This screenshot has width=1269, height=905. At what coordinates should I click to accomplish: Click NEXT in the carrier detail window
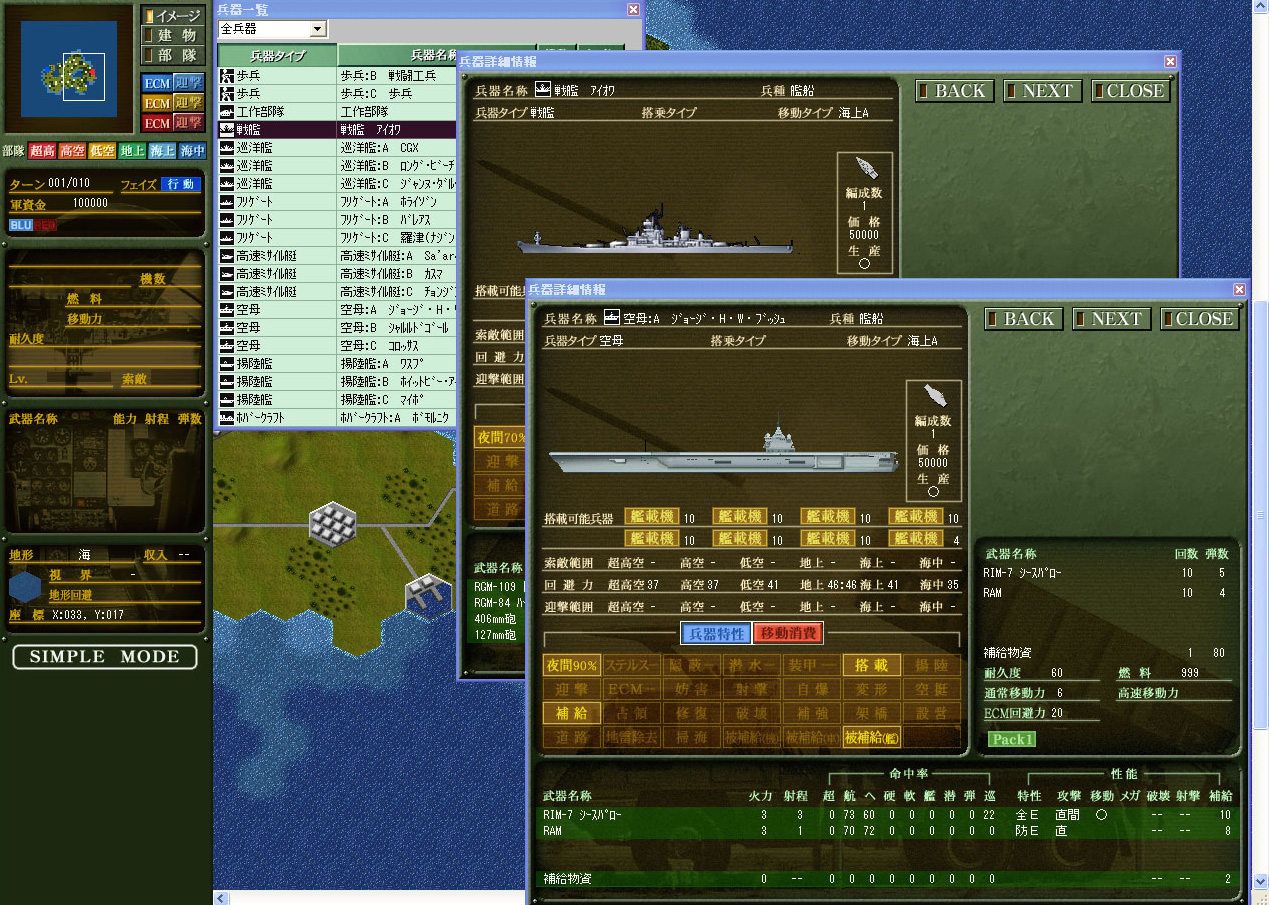[x=1108, y=319]
